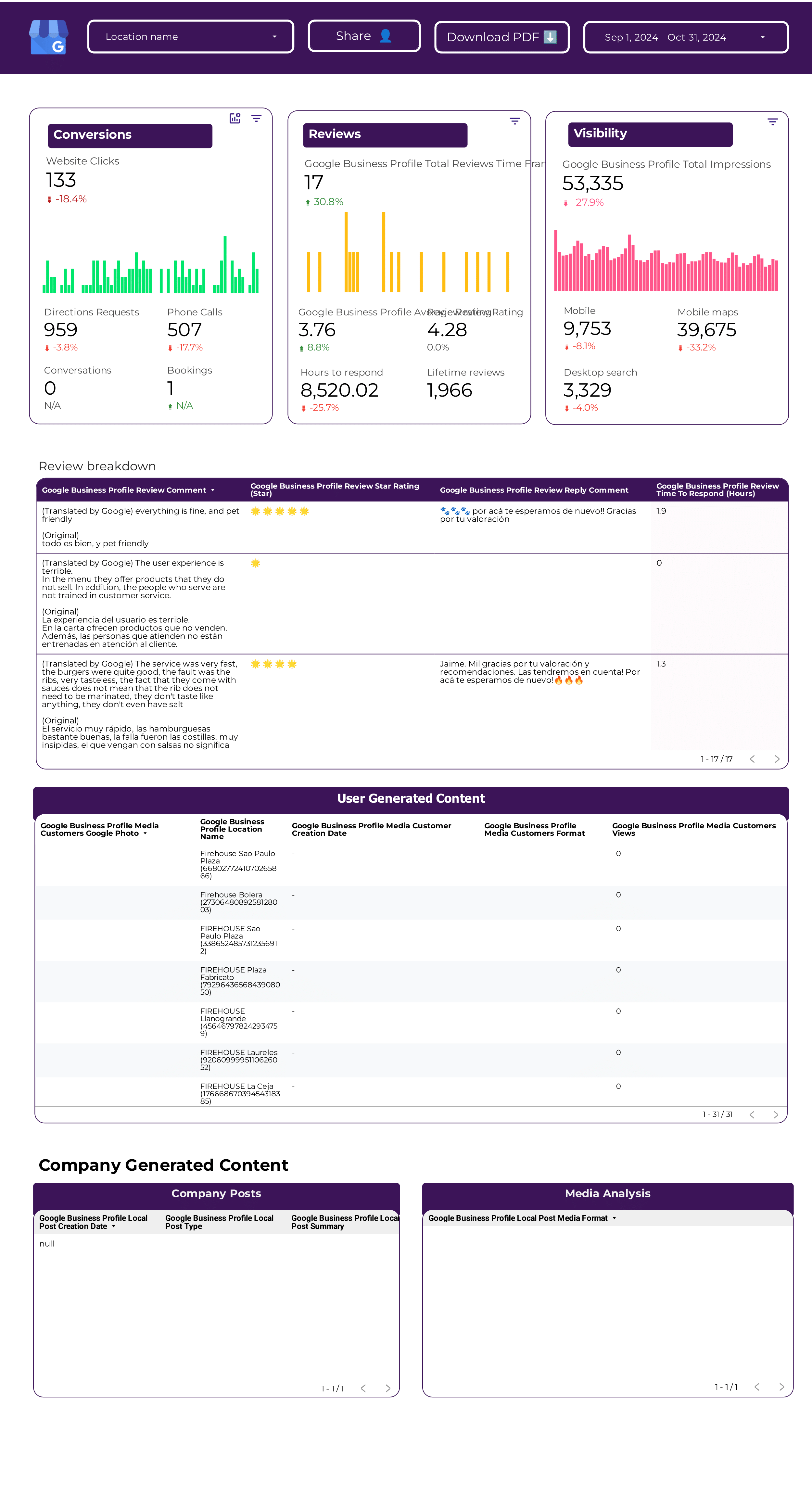Click tallest green bar in Website Clicks chart
Image resolution: width=812 pixels, height=1489 pixels.
click(x=225, y=264)
